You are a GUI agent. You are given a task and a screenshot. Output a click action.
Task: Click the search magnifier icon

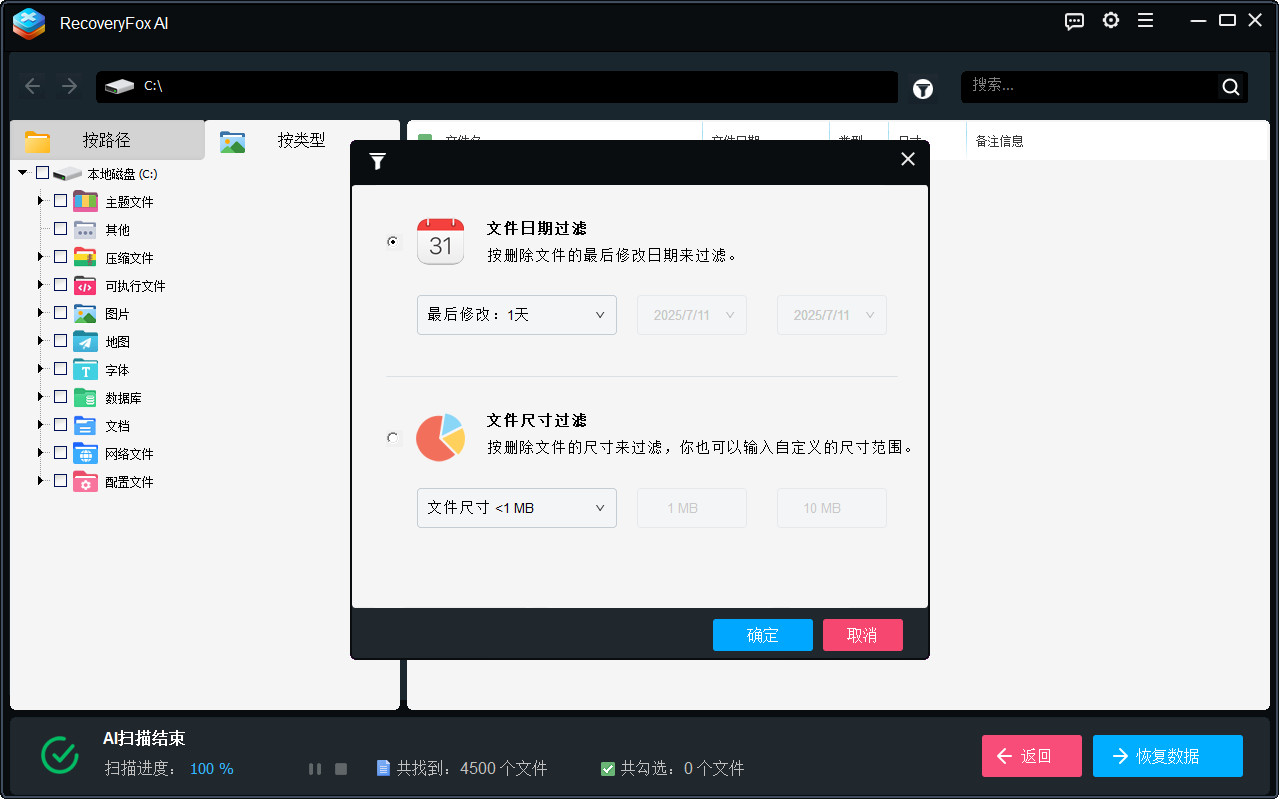(x=1229, y=86)
